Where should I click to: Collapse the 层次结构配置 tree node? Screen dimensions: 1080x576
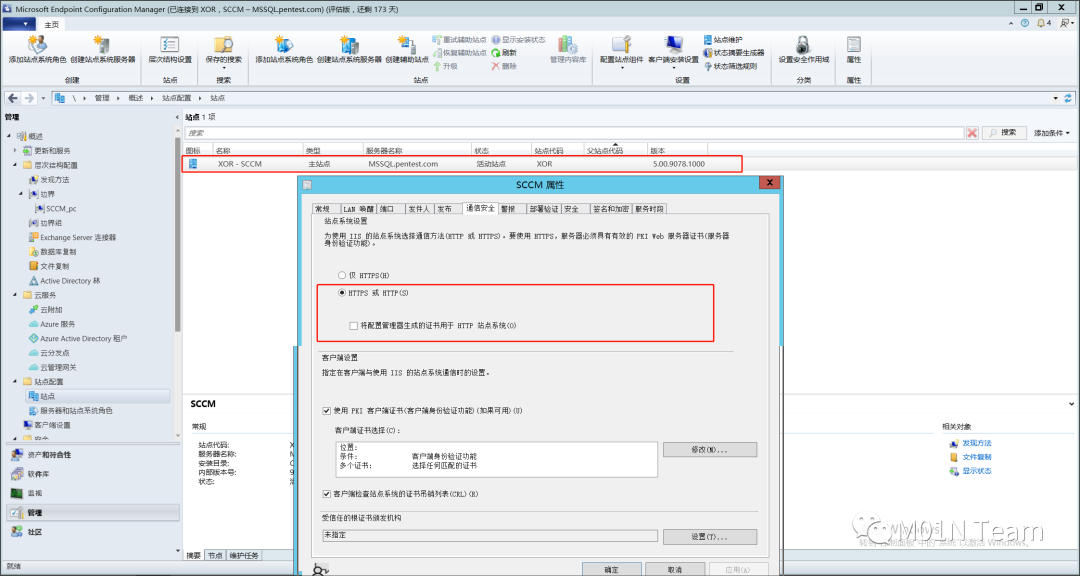(x=15, y=165)
